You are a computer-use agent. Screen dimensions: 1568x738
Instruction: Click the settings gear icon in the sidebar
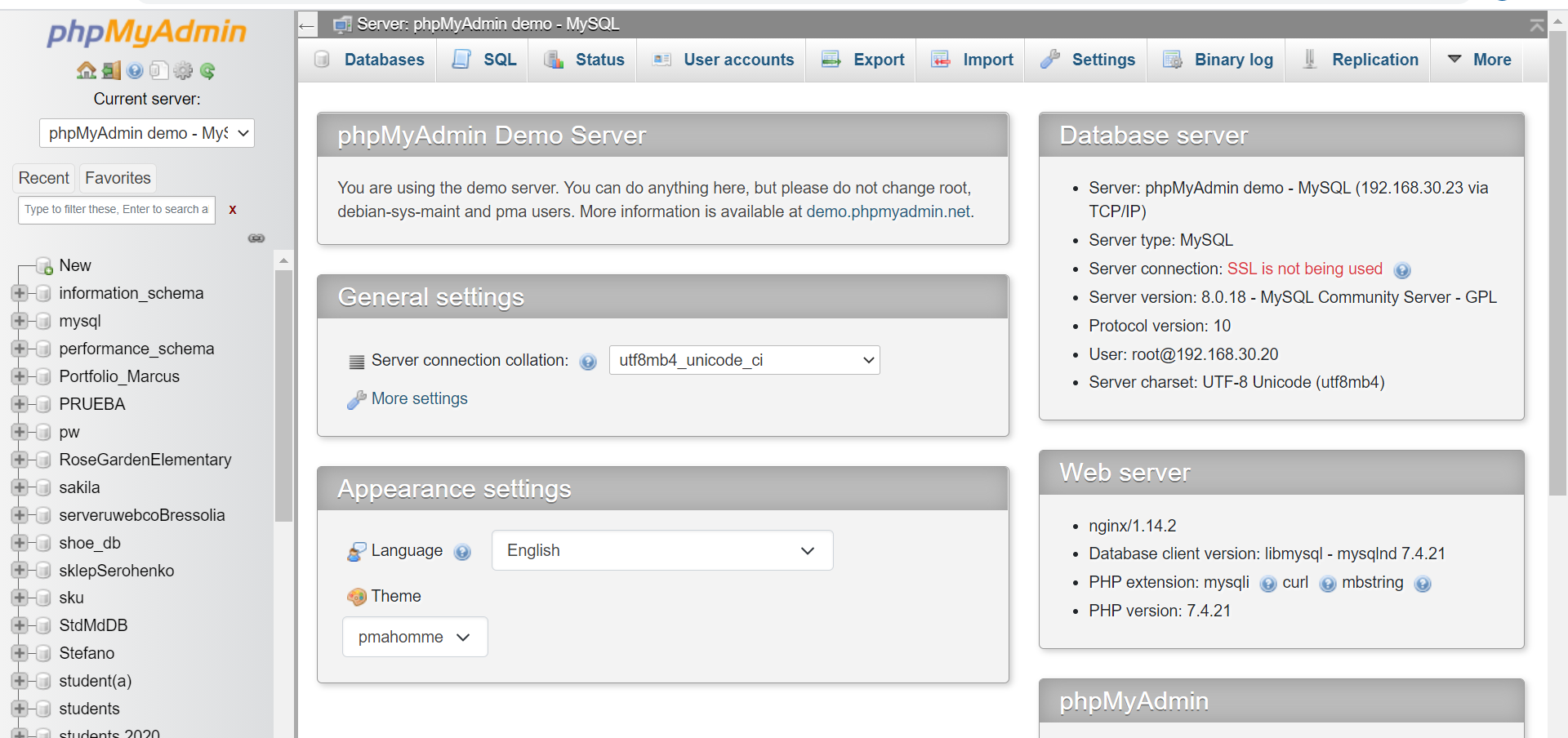(183, 70)
